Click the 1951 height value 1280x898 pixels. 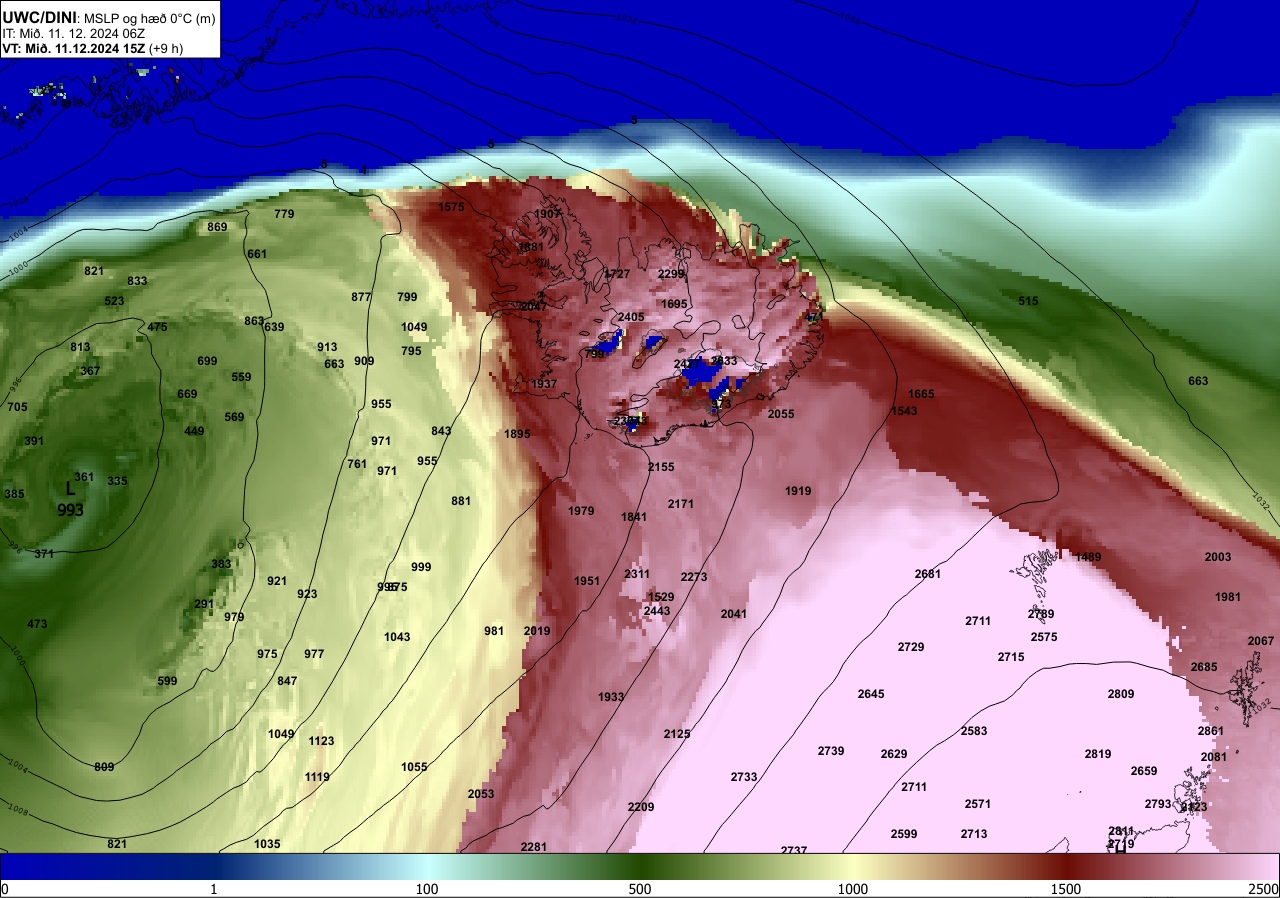tap(587, 581)
